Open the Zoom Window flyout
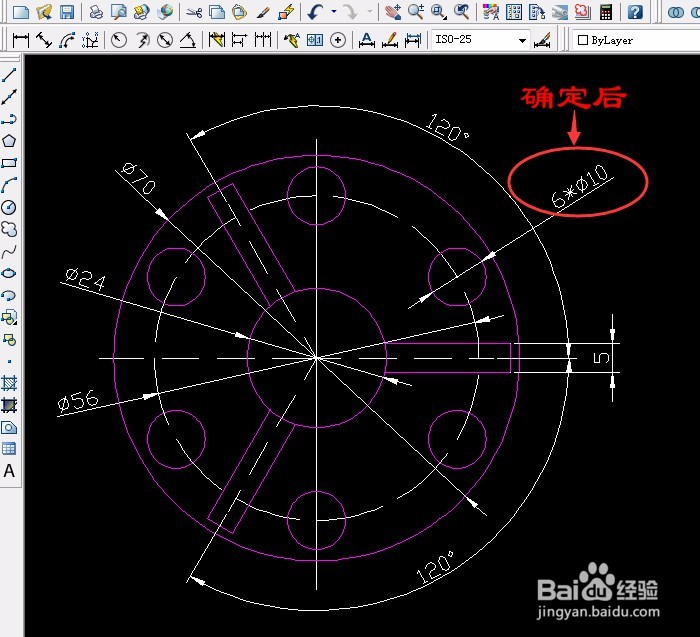Viewport: 700px width, 637px height. pos(439,12)
